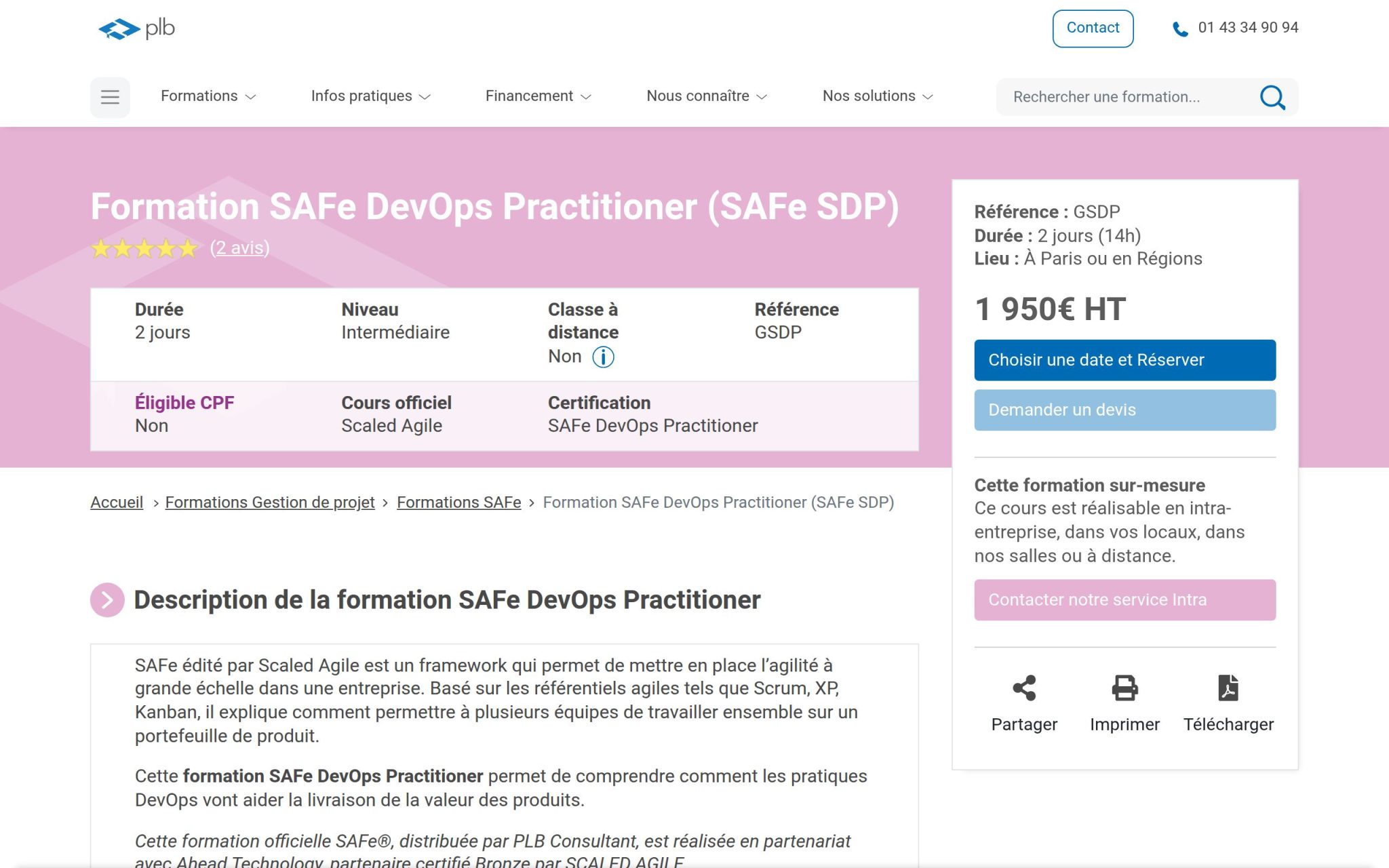This screenshot has height=868, width=1389.
Task: Expand the Infos pratiques dropdown menu
Action: pyautogui.click(x=371, y=96)
